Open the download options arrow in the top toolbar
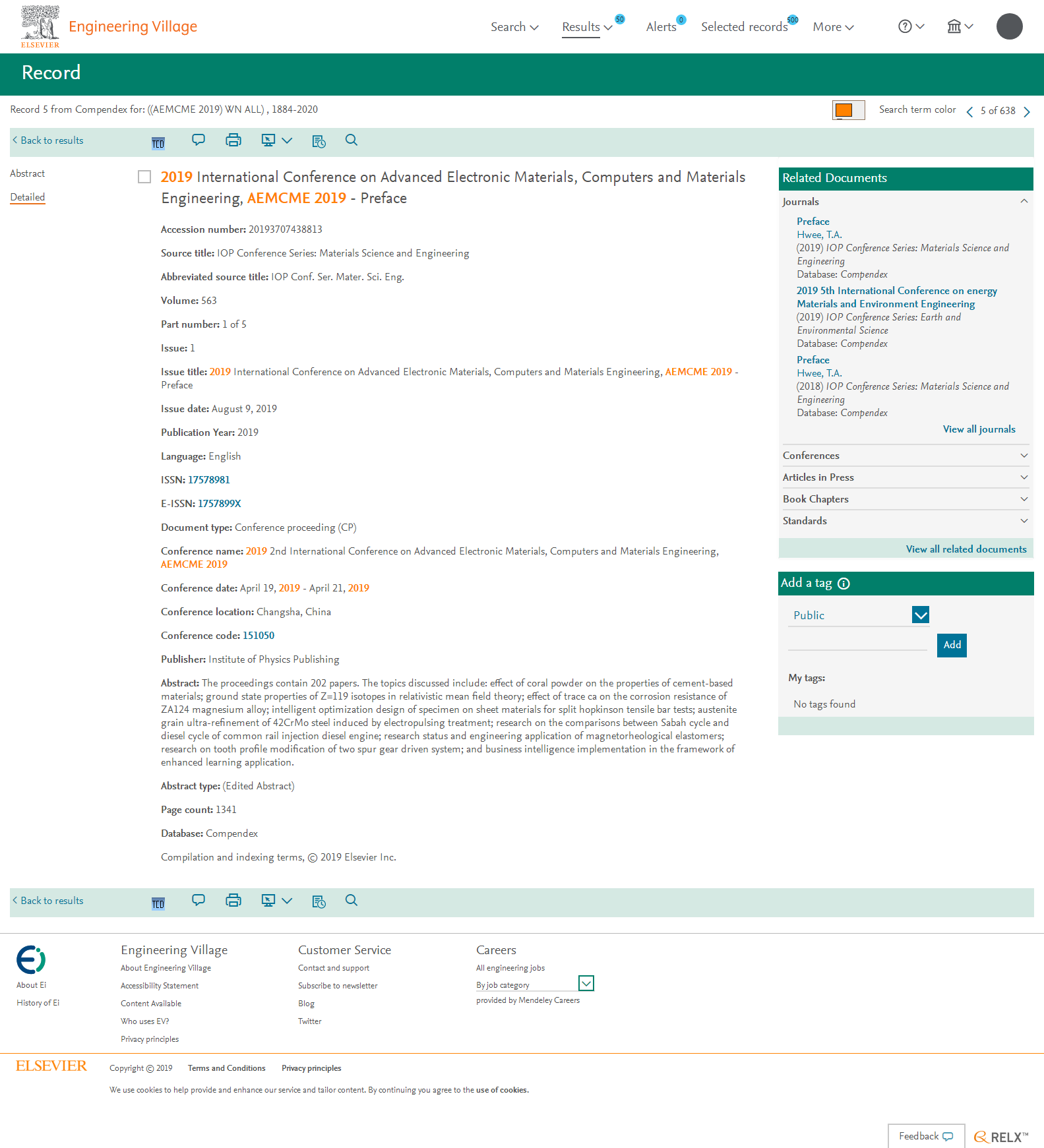 tap(287, 140)
